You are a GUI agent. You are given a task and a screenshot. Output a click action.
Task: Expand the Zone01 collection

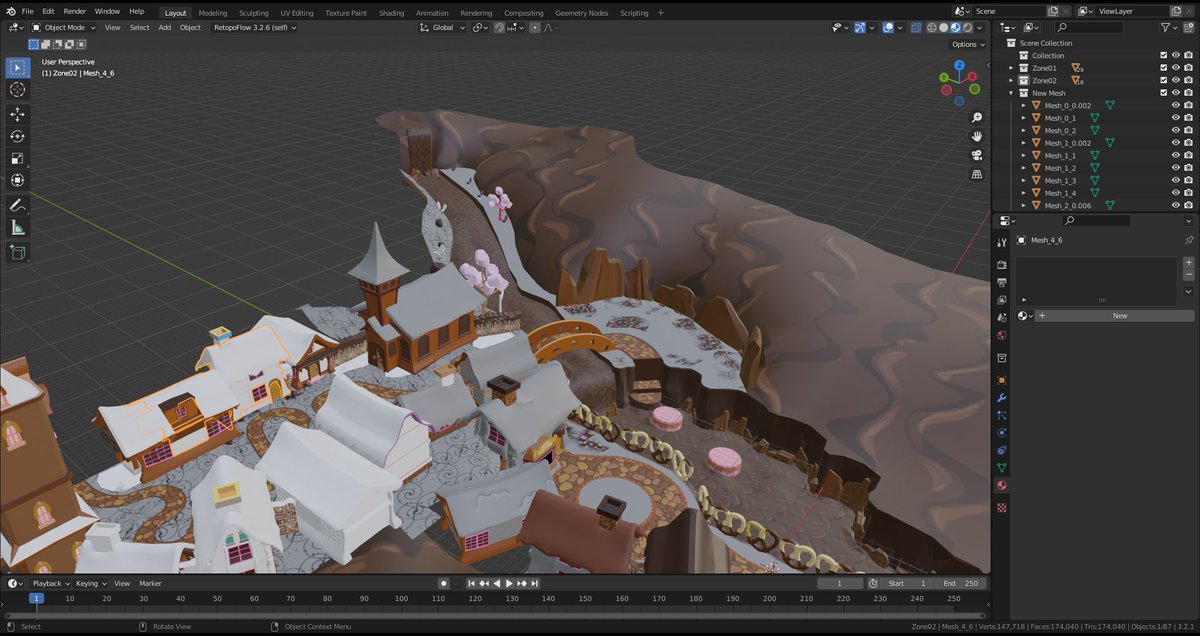tap(1011, 68)
